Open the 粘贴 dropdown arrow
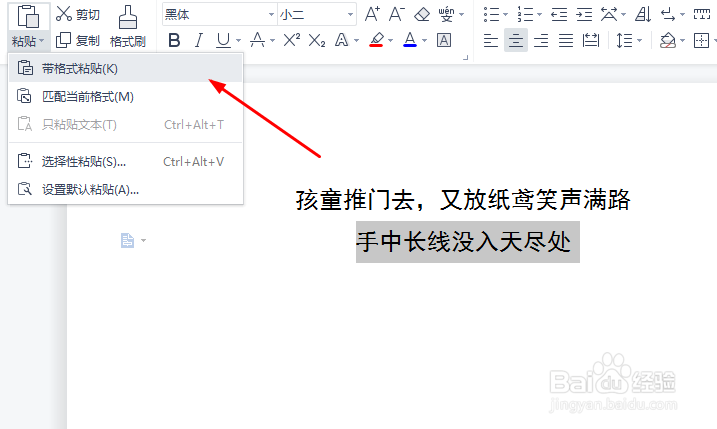This screenshot has height=429, width=717. click(x=42, y=41)
